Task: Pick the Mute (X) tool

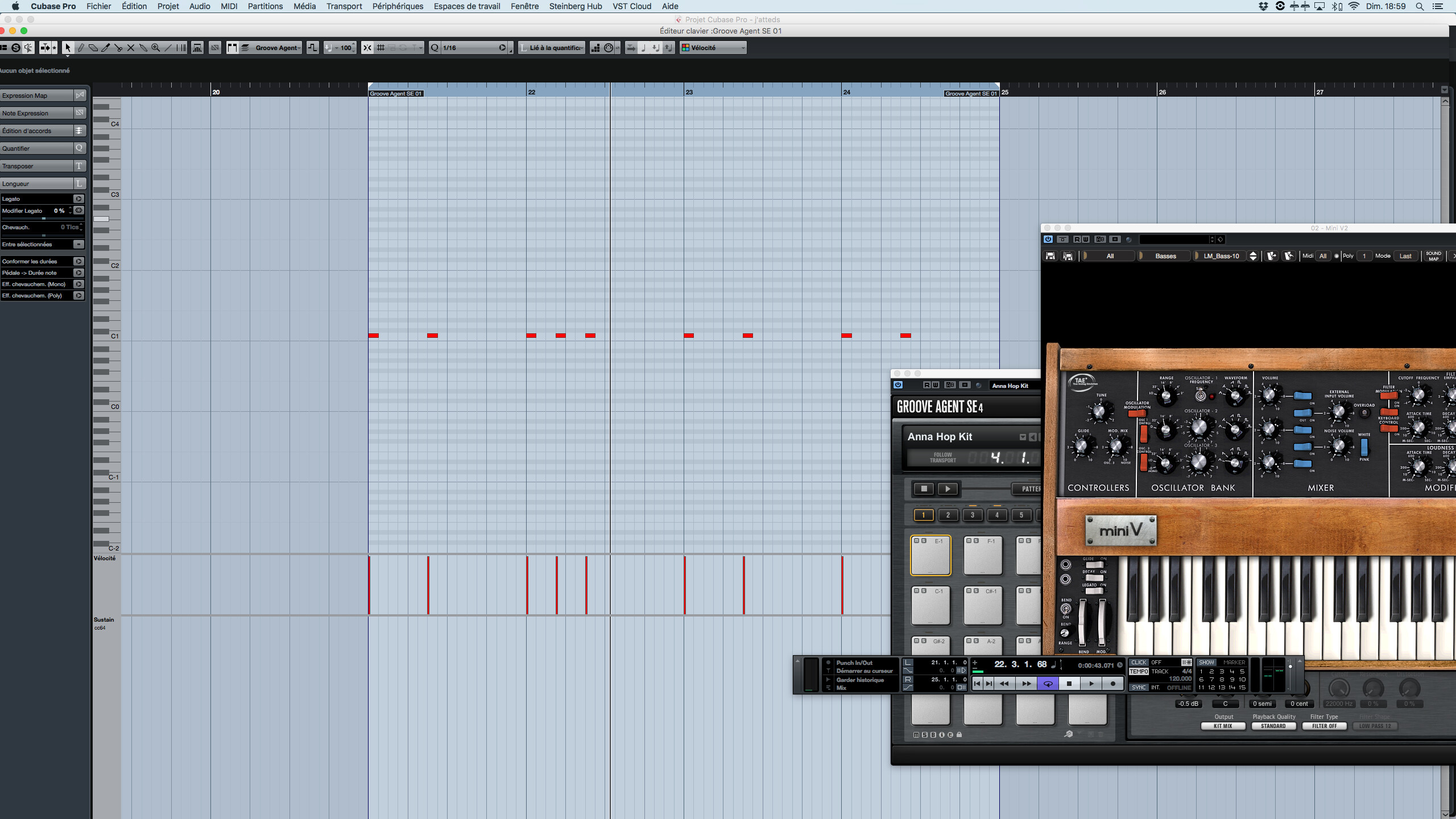Action: (x=131, y=48)
